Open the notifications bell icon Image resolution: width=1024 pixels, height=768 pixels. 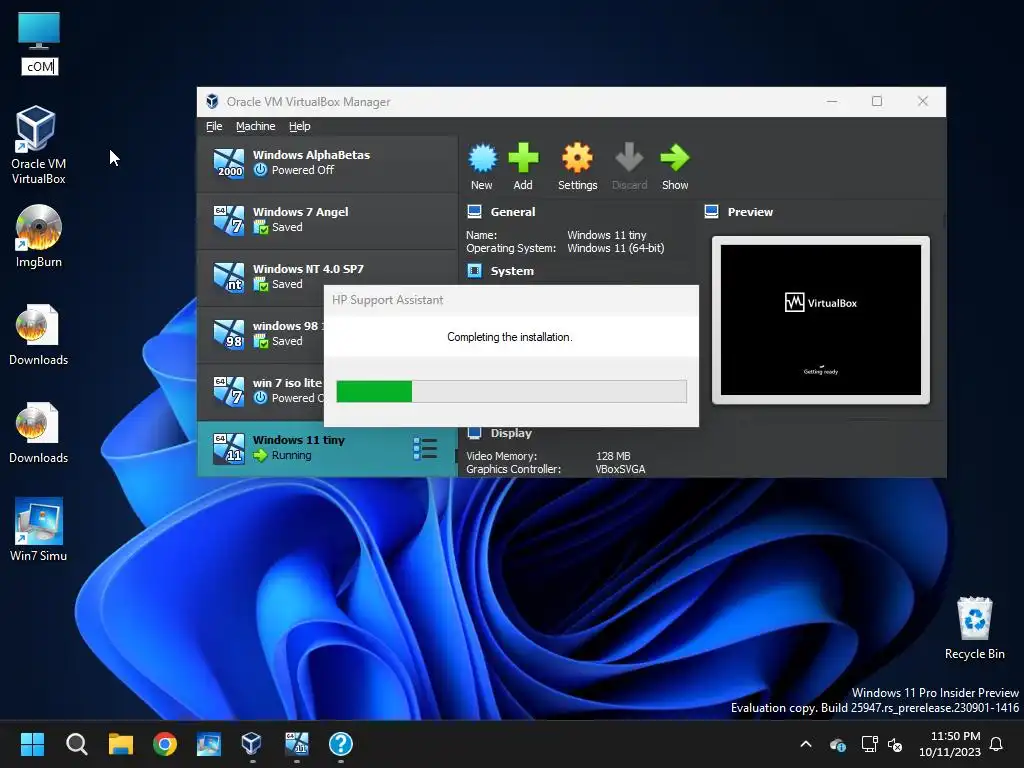tap(996, 744)
